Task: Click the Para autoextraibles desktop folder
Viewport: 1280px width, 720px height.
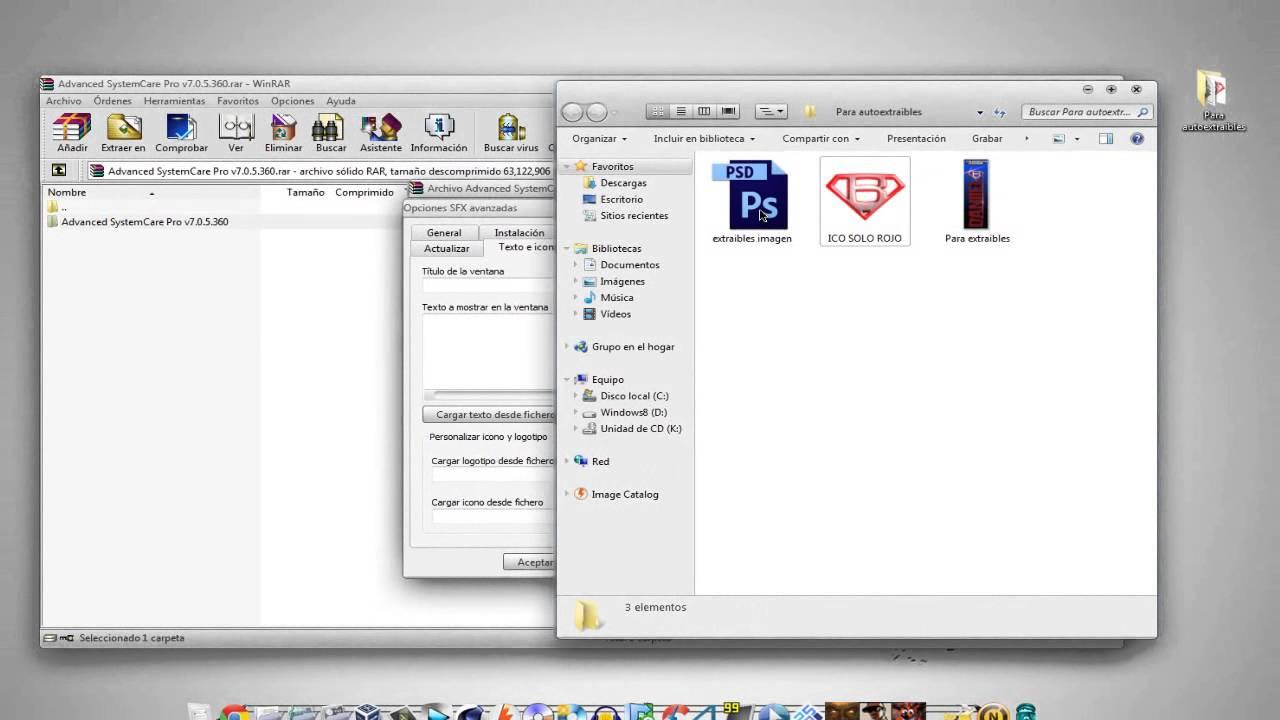Action: tap(1213, 101)
